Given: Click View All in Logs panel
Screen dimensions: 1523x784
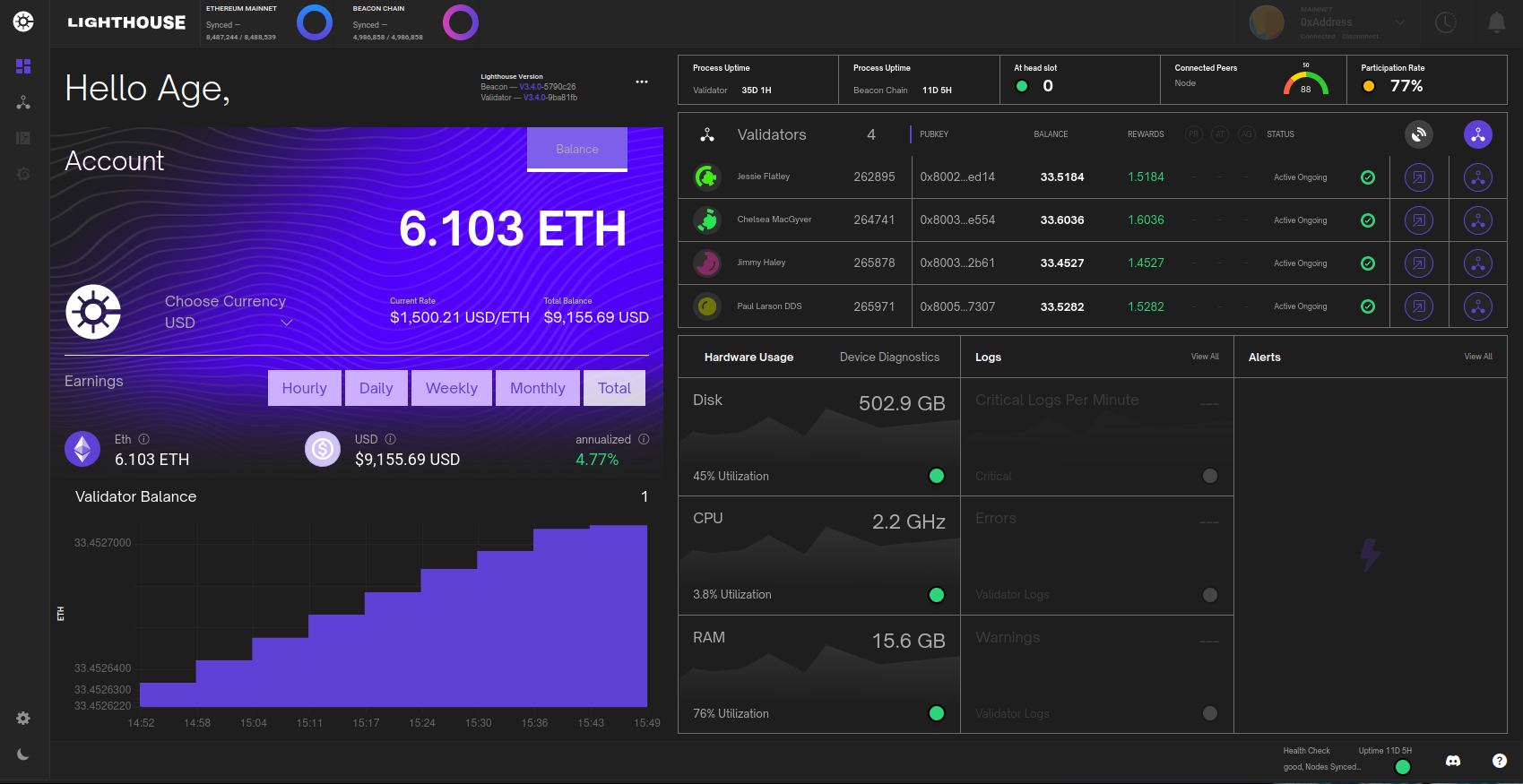Looking at the screenshot, I should point(1205,357).
